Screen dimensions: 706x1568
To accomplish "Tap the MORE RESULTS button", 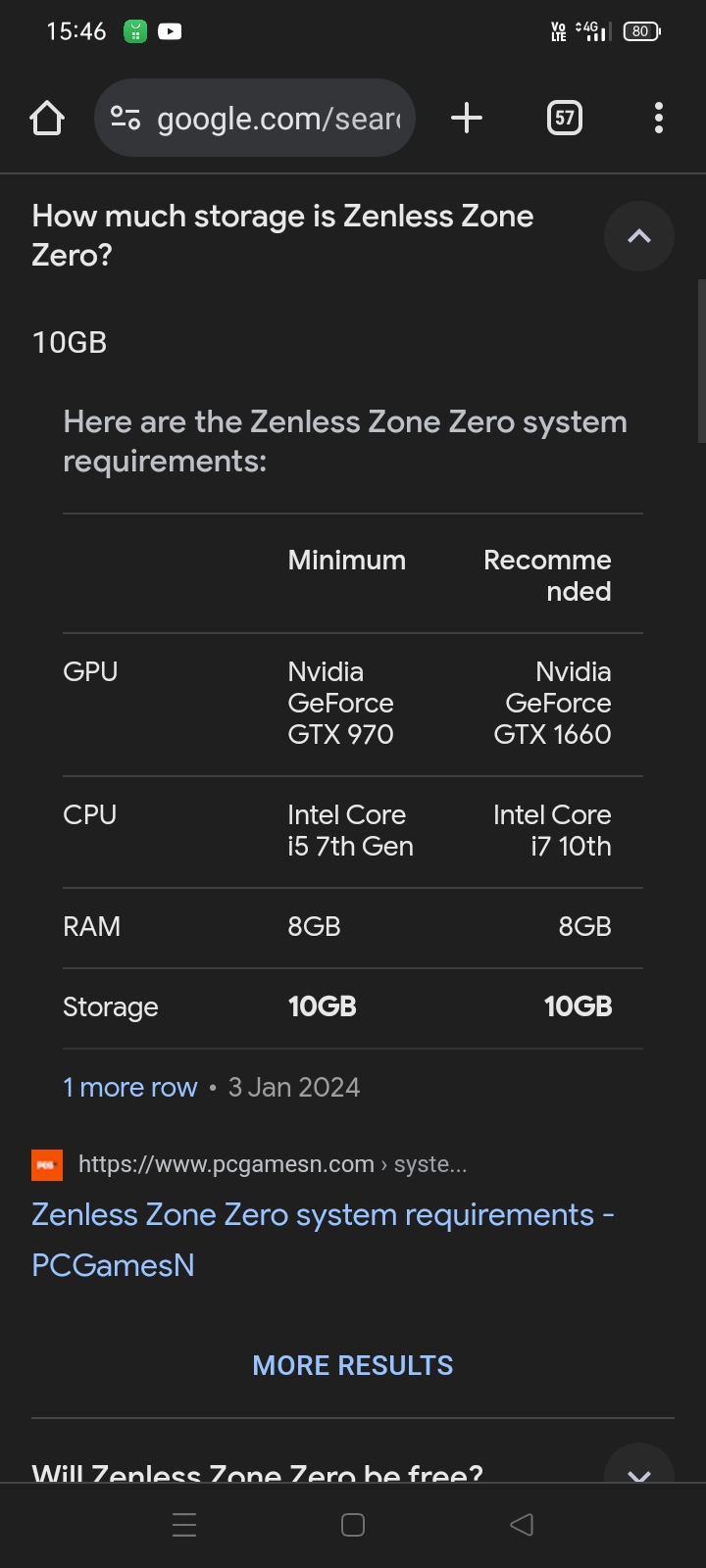I will pyautogui.click(x=353, y=1365).
